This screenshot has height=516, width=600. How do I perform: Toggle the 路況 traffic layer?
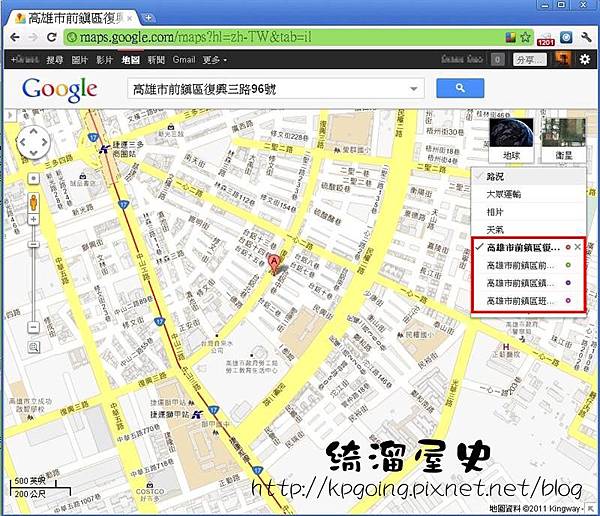[x=528, y=176]
